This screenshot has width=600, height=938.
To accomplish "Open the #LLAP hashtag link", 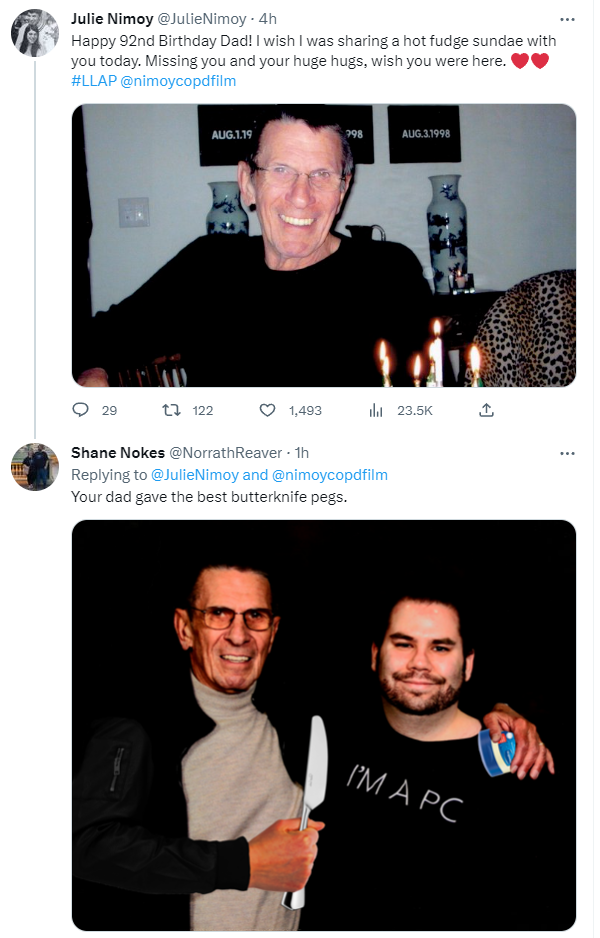I will tap(93, 81).
